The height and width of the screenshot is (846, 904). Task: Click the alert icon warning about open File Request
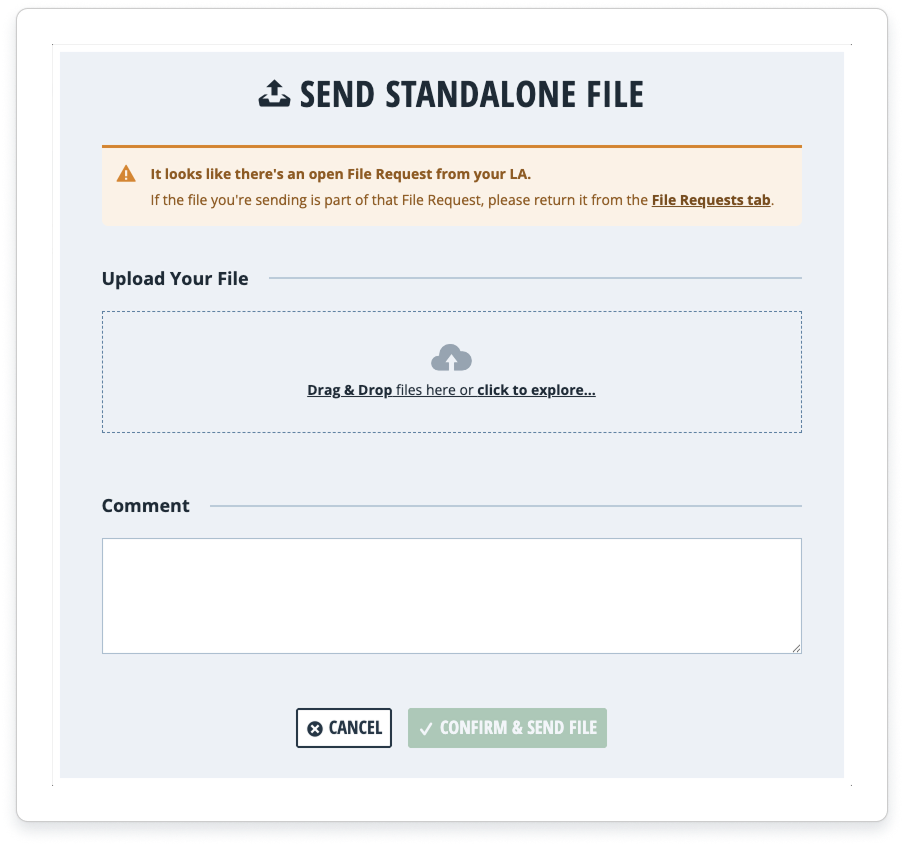pos(126,172)
